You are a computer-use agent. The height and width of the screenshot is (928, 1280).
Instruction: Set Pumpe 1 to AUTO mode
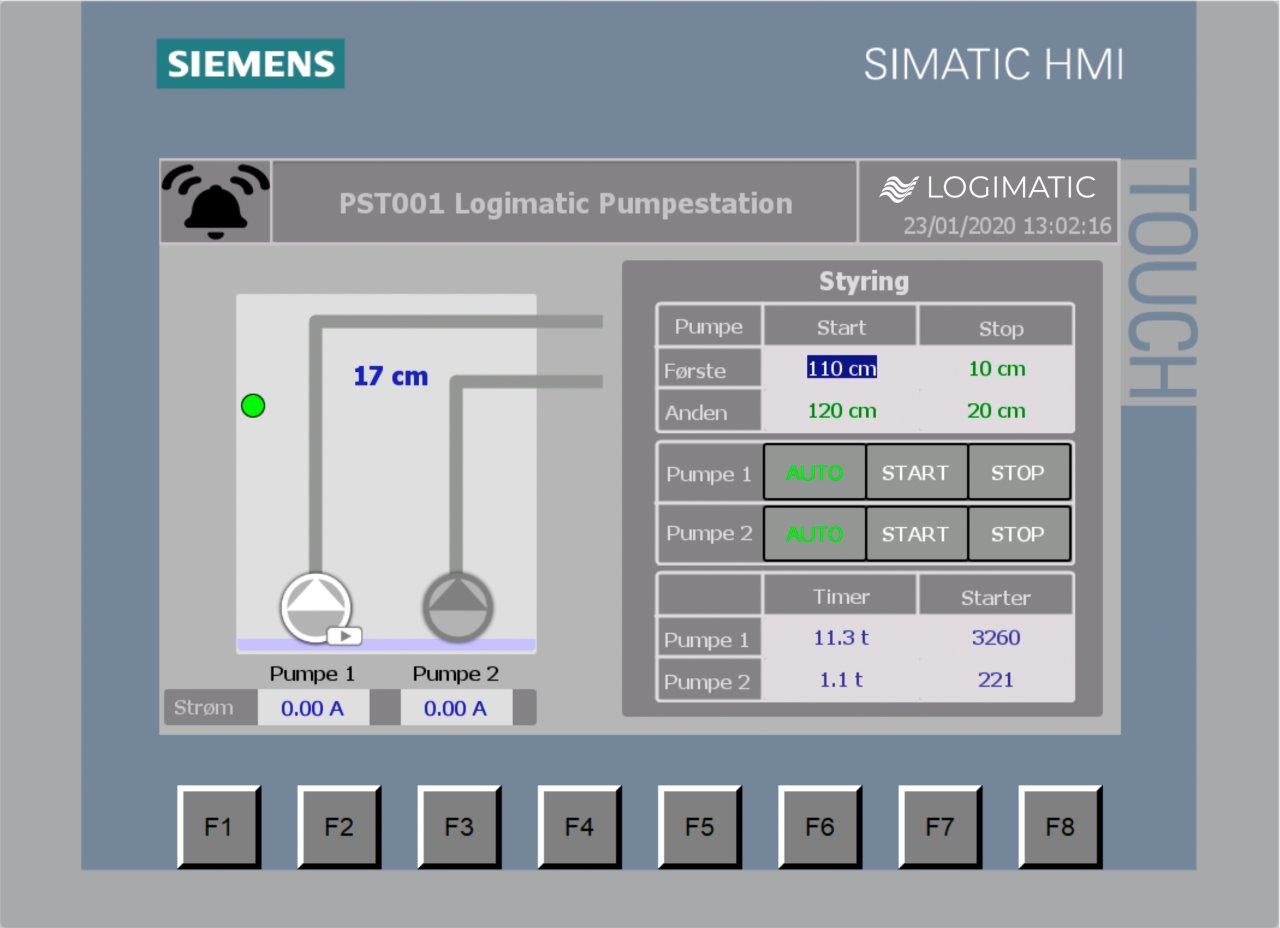[814, 473]
